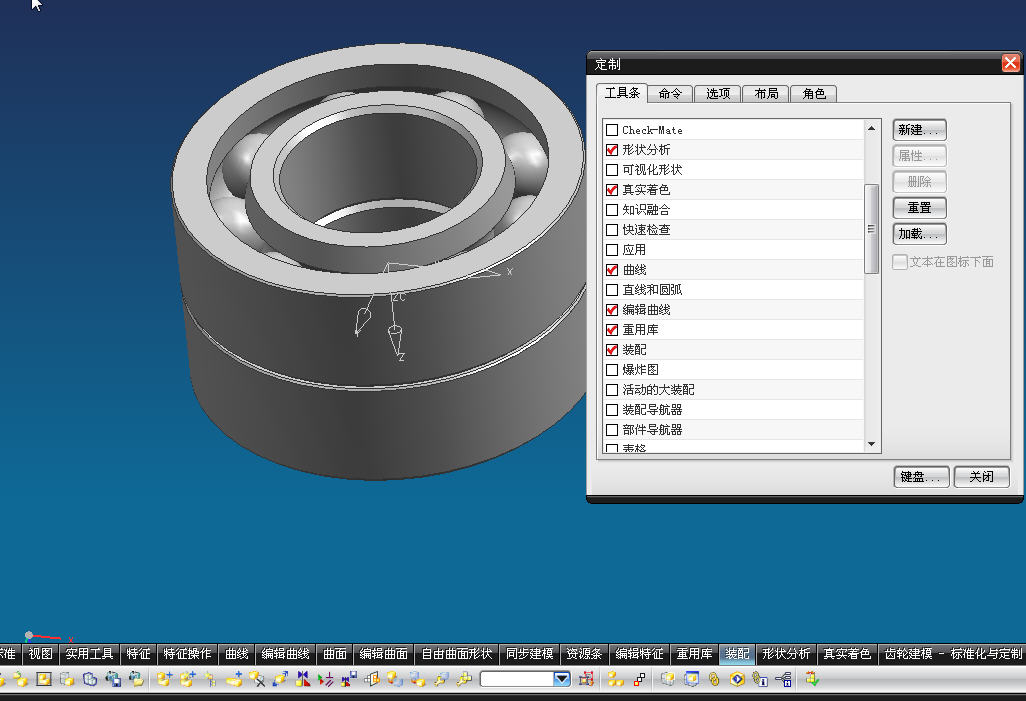Uncheck the 重用库 checkbox
Image resolution: width=1026 pixels, height=701 pixels.
612,329
